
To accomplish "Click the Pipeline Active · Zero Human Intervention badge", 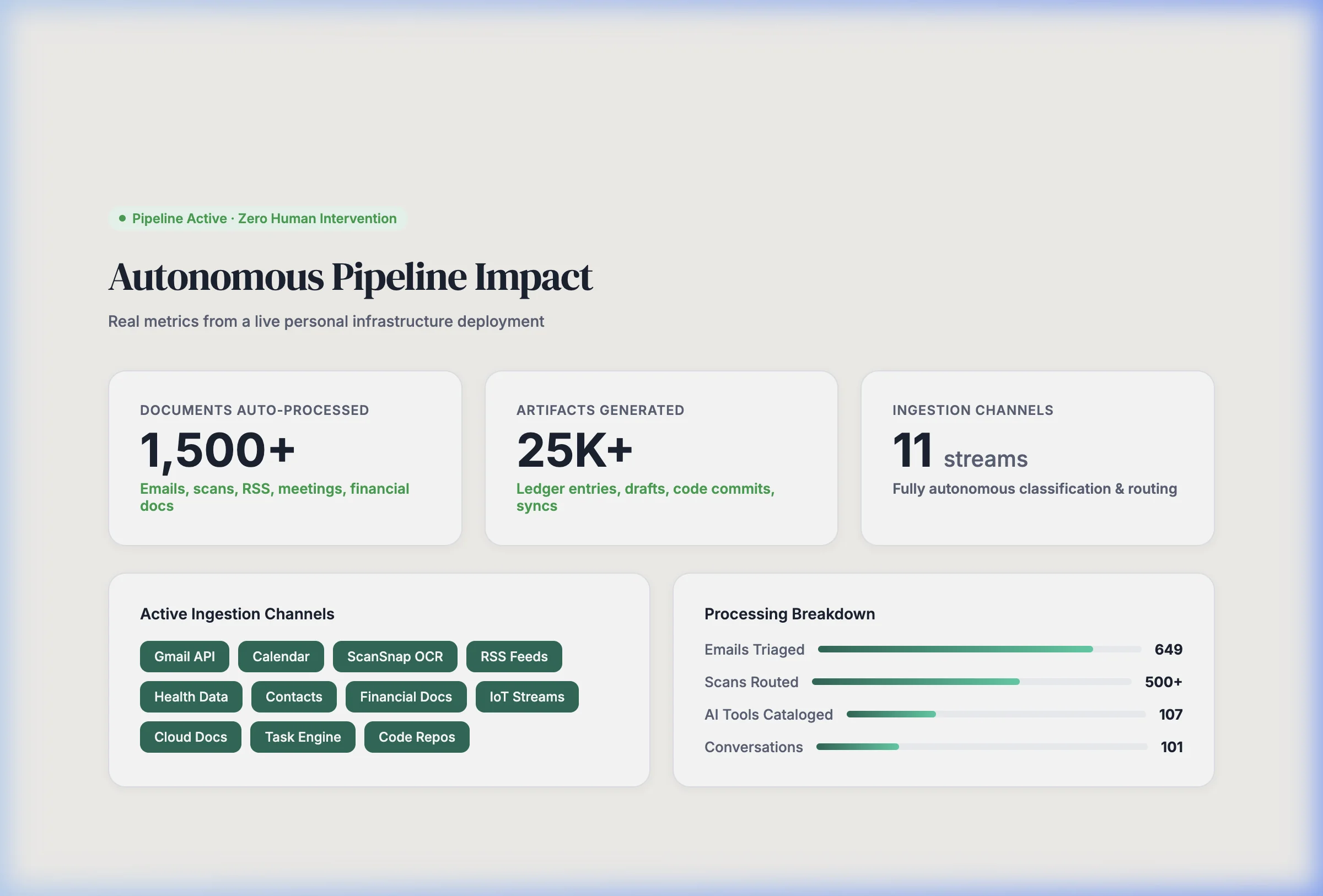I will coord(256,218).
